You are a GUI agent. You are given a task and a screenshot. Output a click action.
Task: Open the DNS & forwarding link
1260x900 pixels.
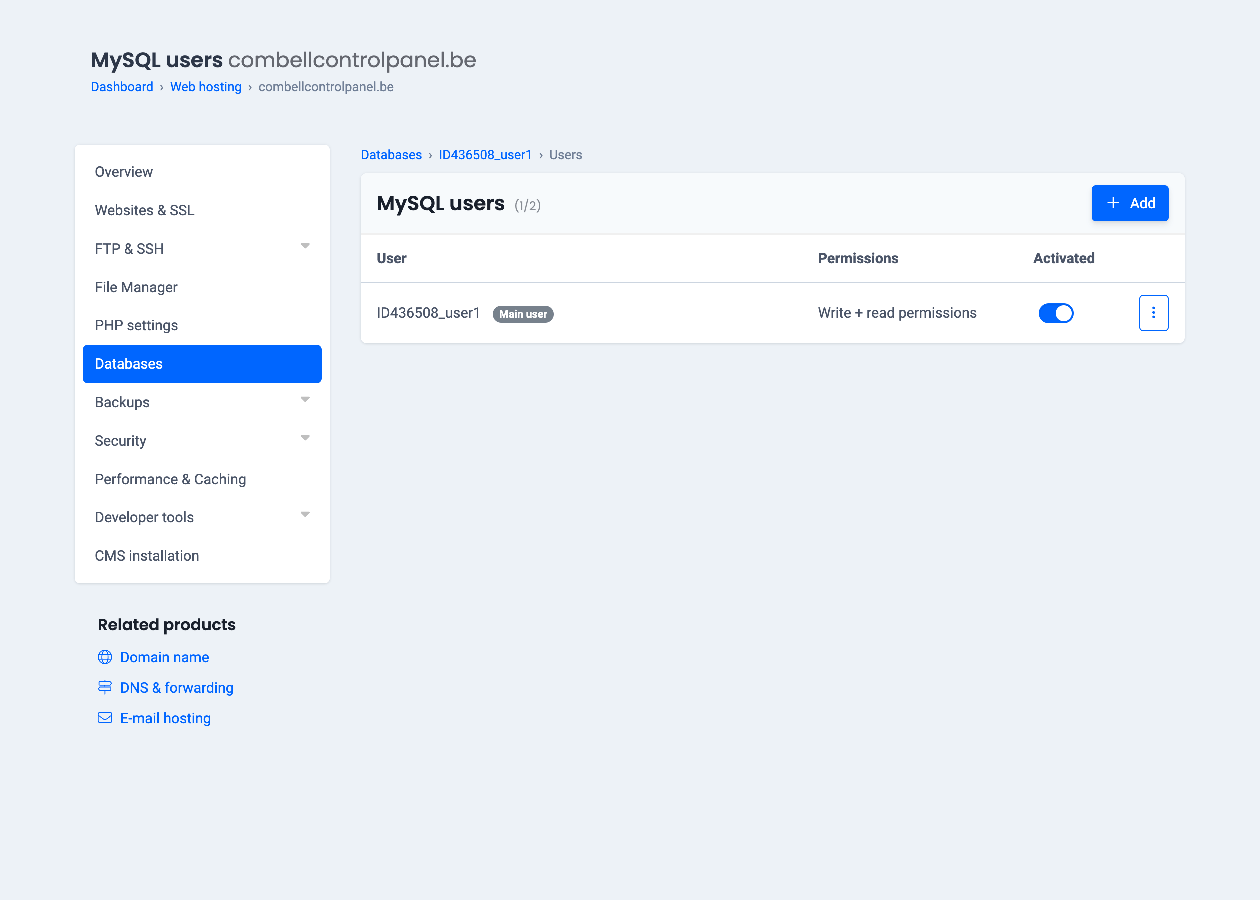click(177, 688)
